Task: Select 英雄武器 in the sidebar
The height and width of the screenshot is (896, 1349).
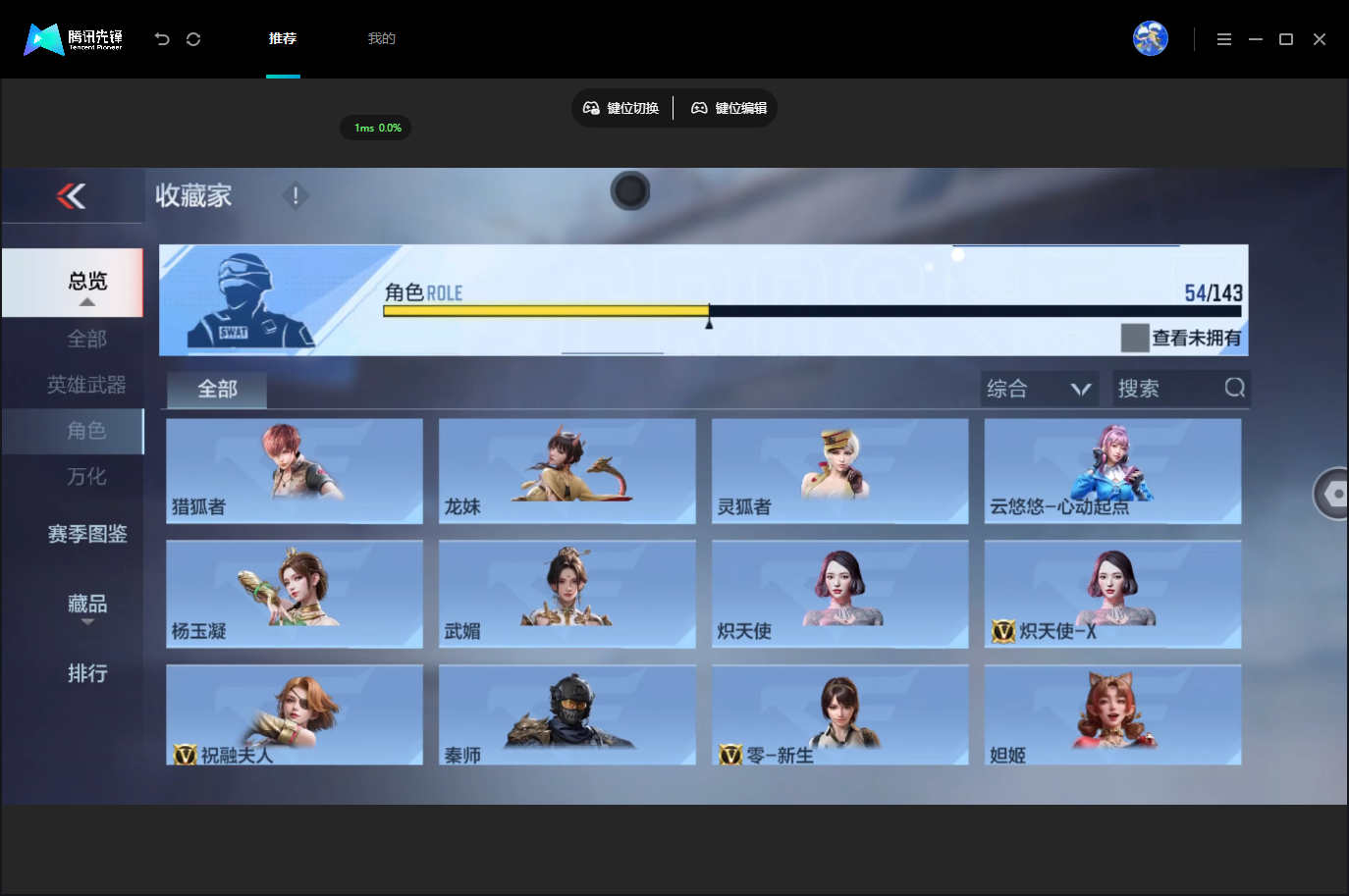Action: pyautogui.click(x=87, y=385)
